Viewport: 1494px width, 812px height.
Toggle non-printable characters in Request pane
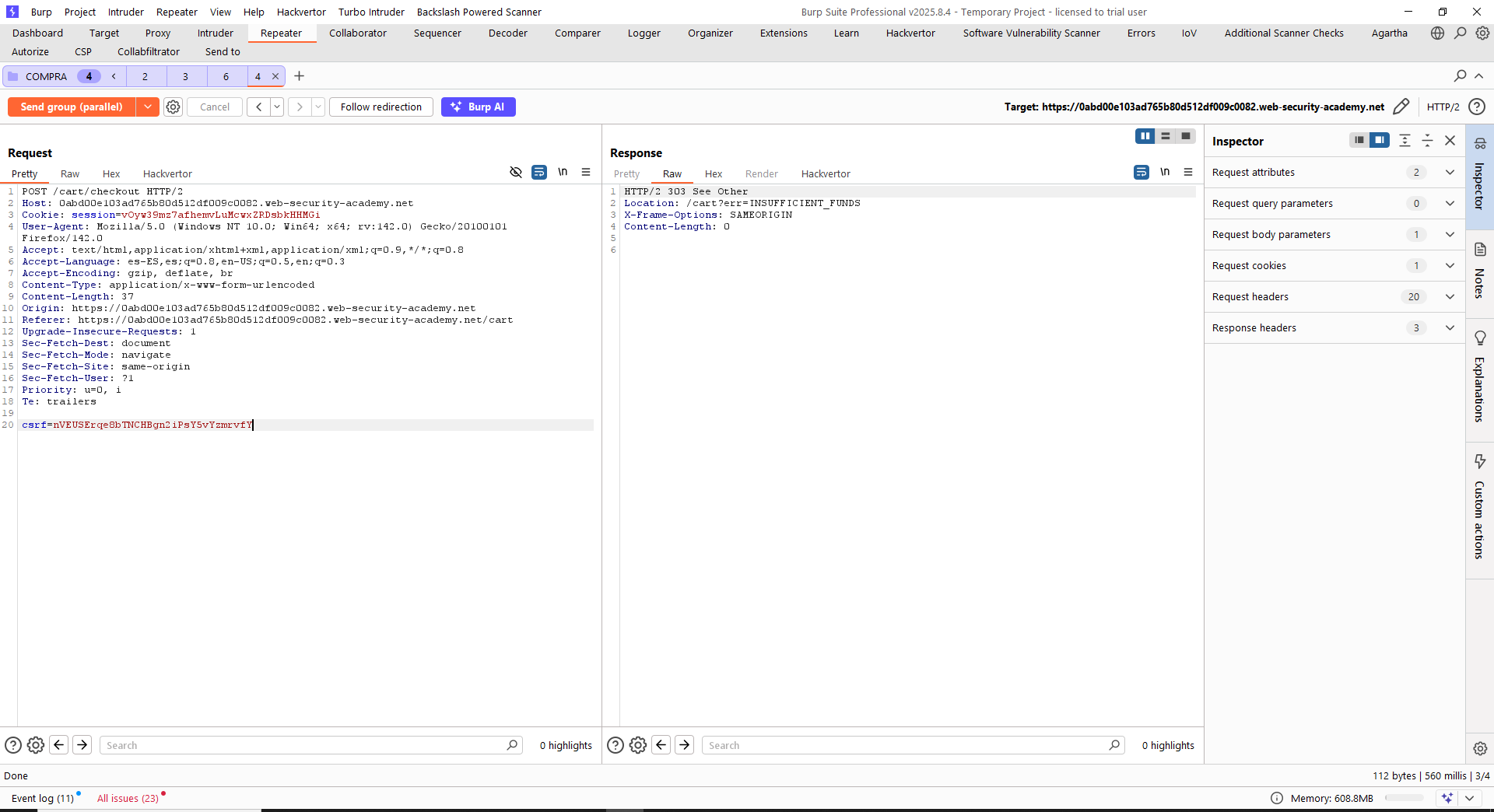click(563, 173)
